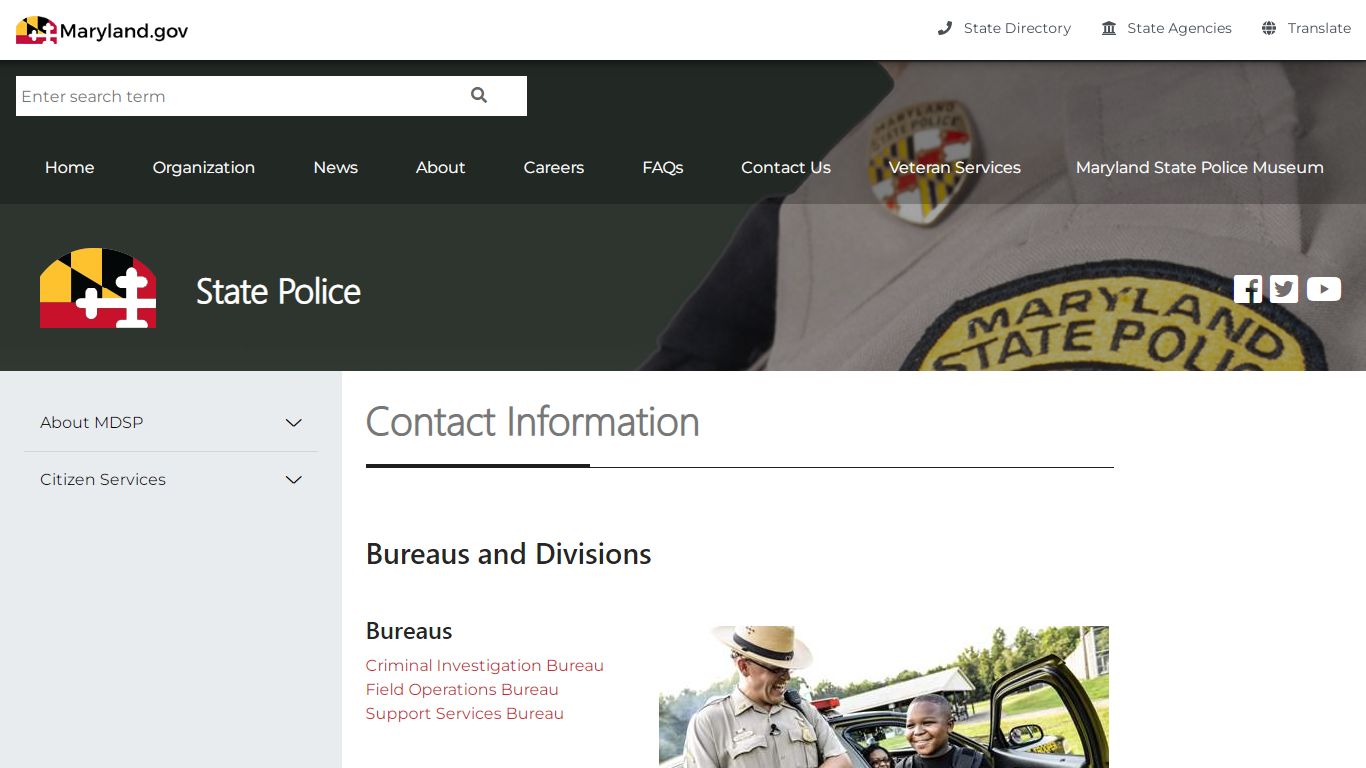The image size is (1366, 768).
Task: Open the Careers menu item
Action: pyautogui.click(x=554, y=167)
